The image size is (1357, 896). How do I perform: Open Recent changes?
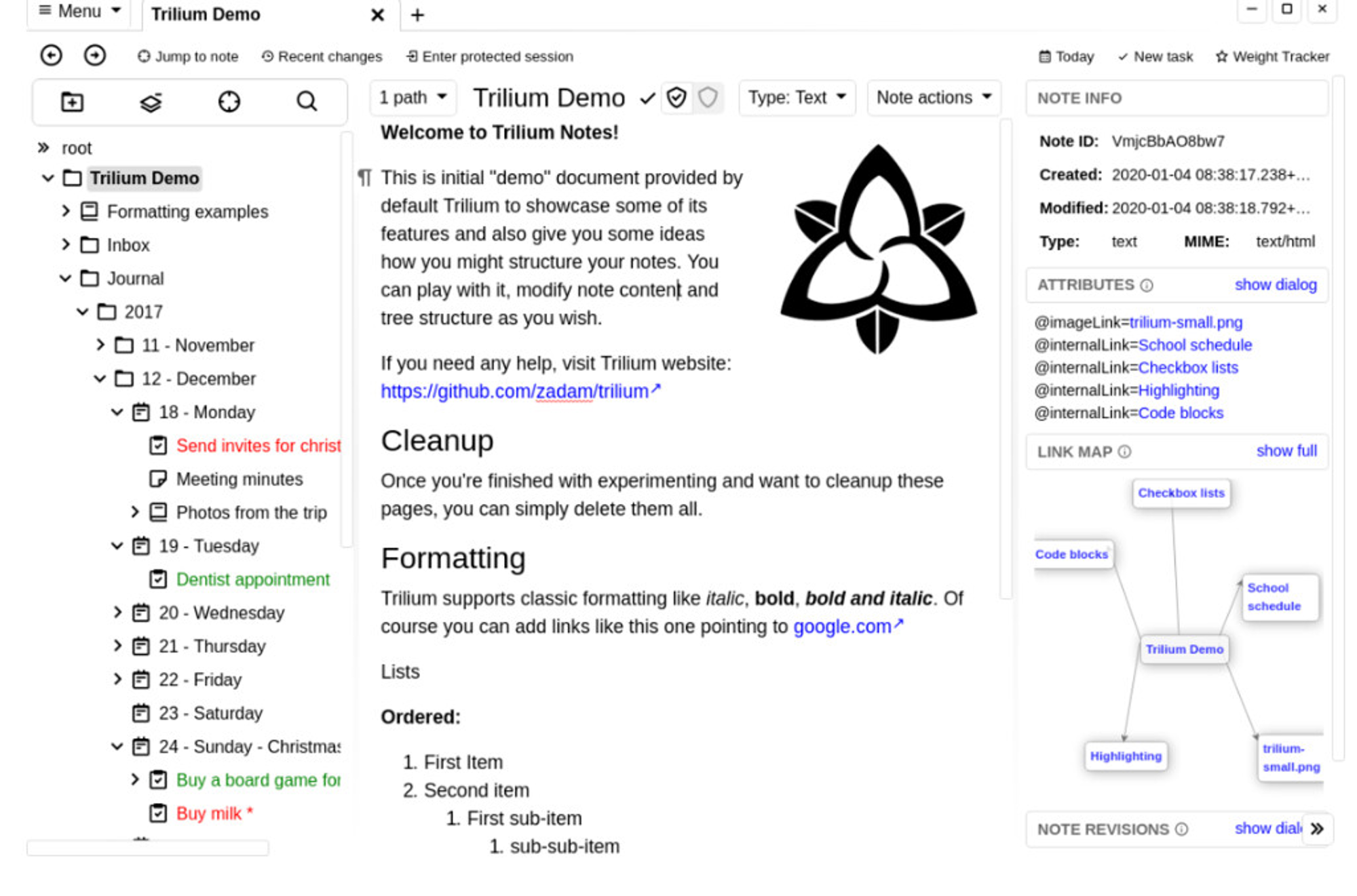322,57
